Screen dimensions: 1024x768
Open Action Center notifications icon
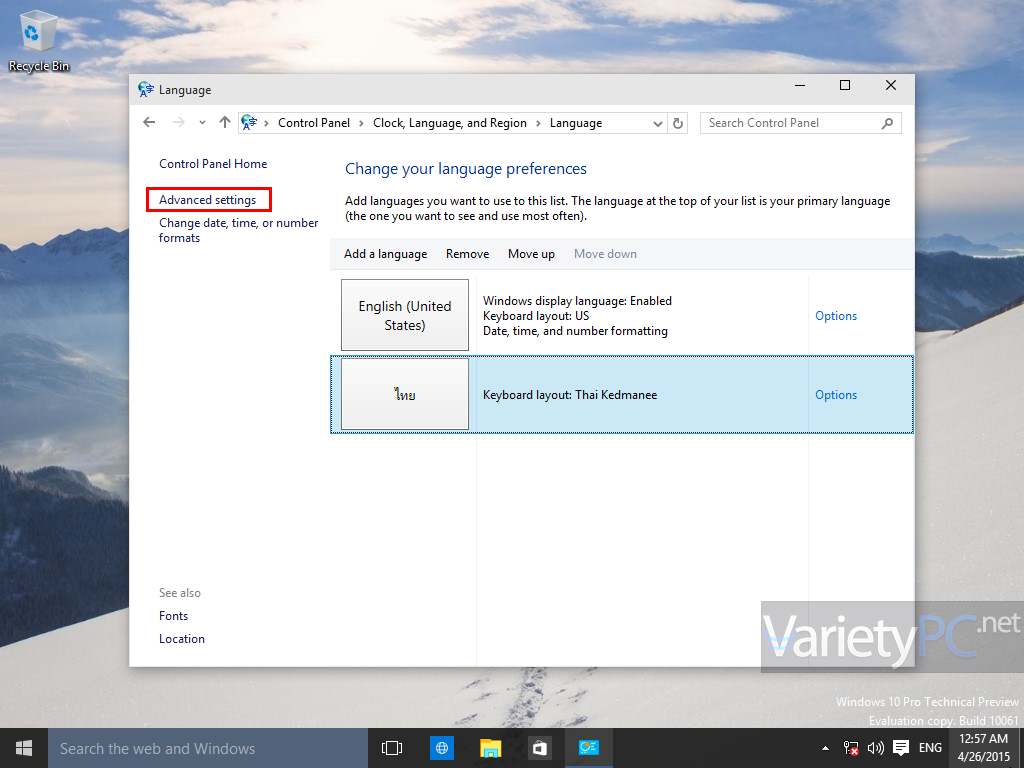pos(901,748)
